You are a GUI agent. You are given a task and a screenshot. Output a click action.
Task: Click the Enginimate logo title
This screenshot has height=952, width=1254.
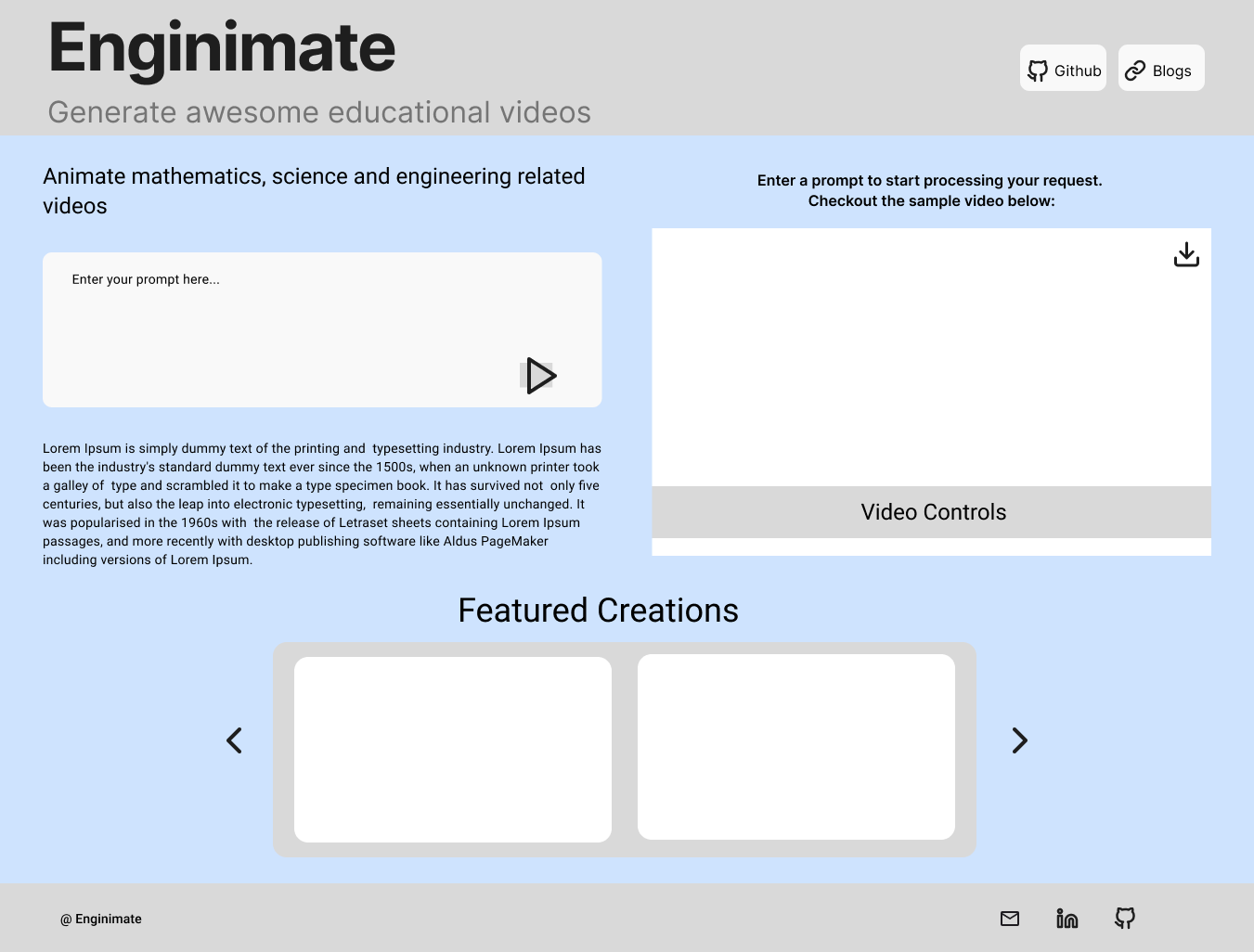click(222, 48)
